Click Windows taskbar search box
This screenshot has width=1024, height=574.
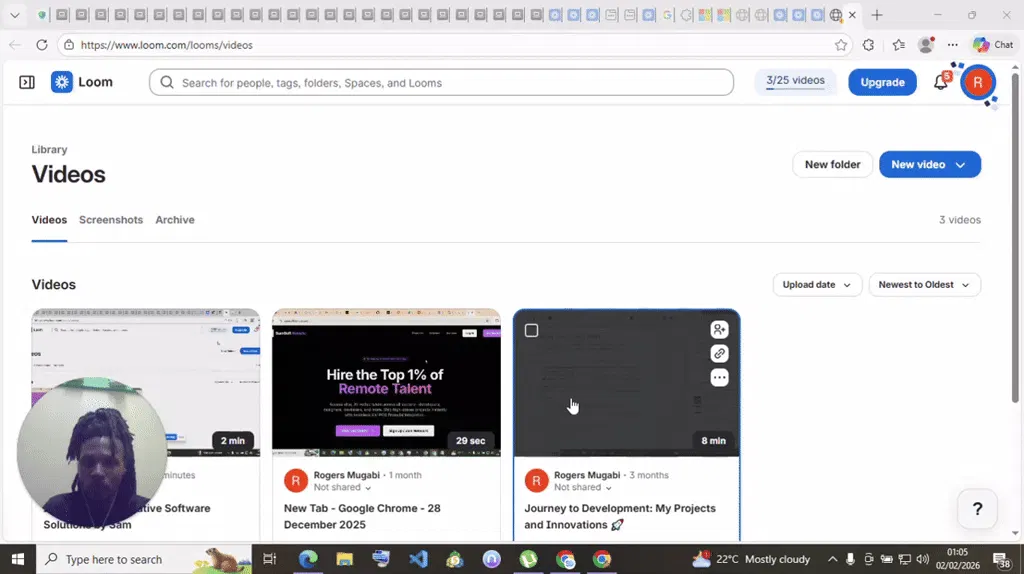pyautogui.click(x=144, y=559)
